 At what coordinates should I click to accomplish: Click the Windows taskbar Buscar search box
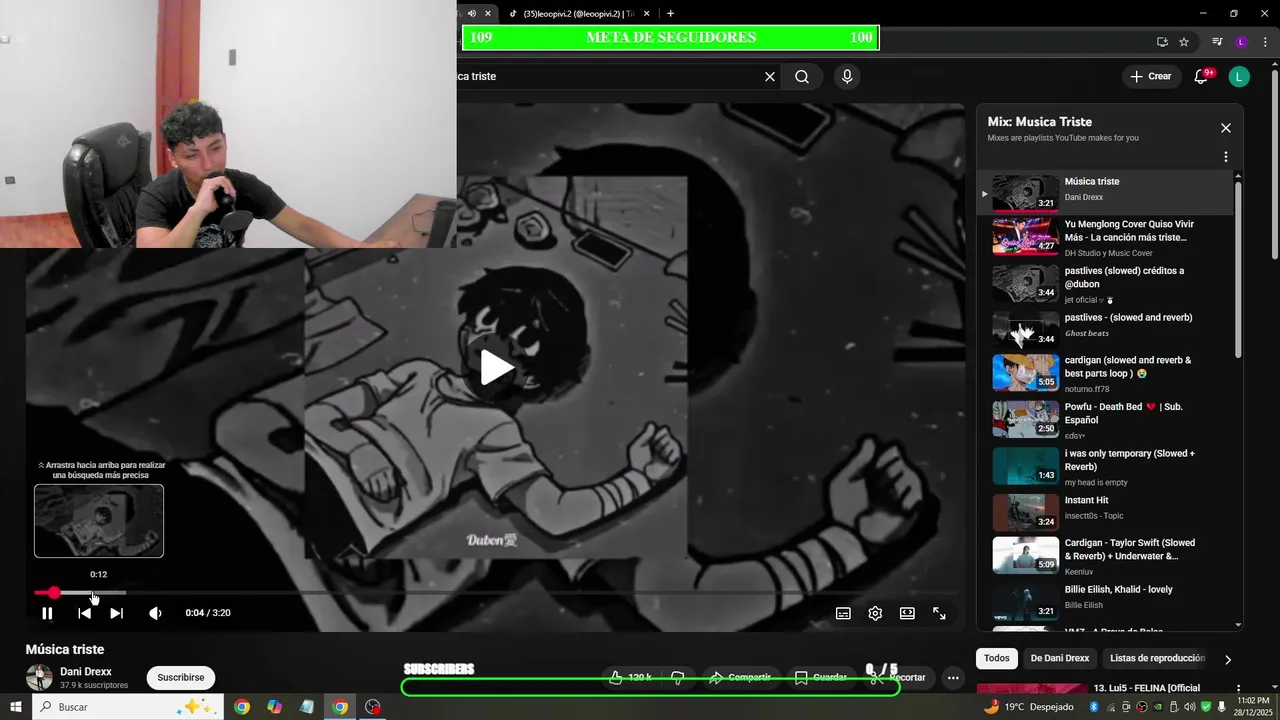coord(127,707)
